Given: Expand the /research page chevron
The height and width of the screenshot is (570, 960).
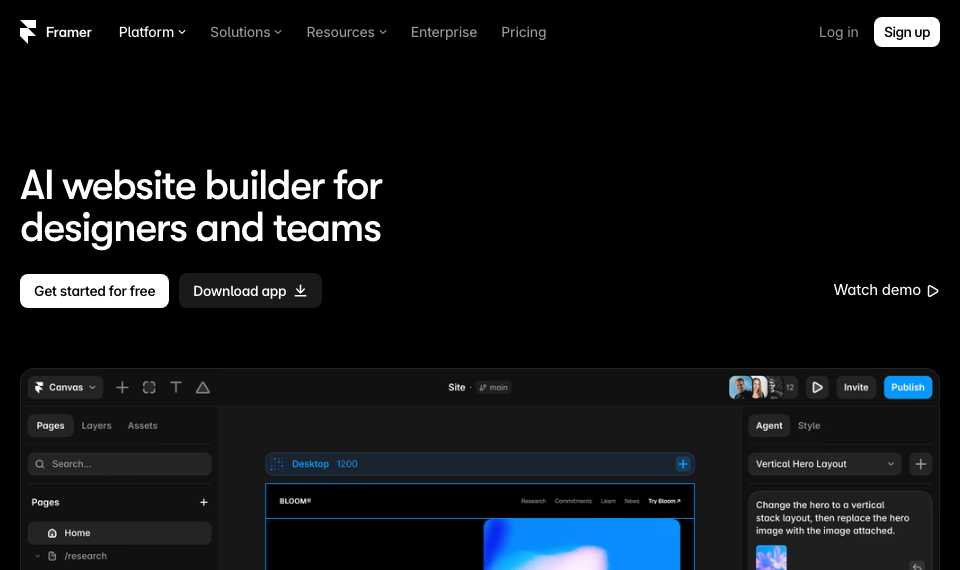Looking at the screenshot, I should (37, 556).
